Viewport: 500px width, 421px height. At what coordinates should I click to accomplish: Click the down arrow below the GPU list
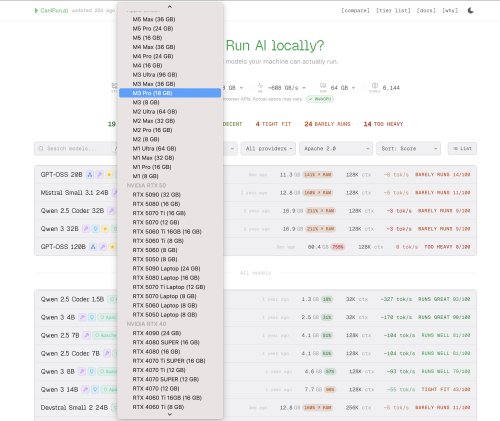click(x=170, y=414)
